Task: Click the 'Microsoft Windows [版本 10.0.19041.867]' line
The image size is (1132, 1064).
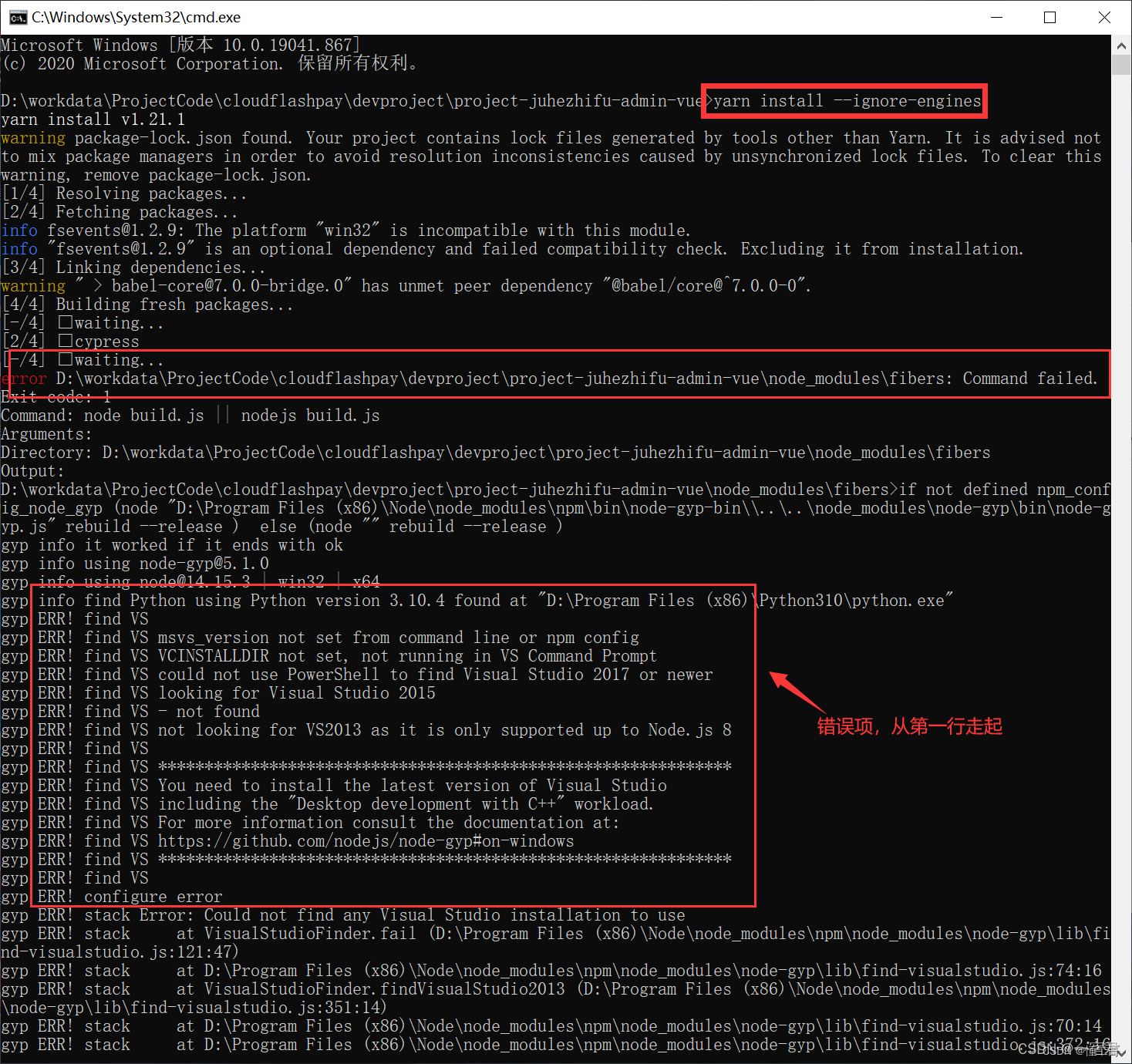Action: click(180, 45)
